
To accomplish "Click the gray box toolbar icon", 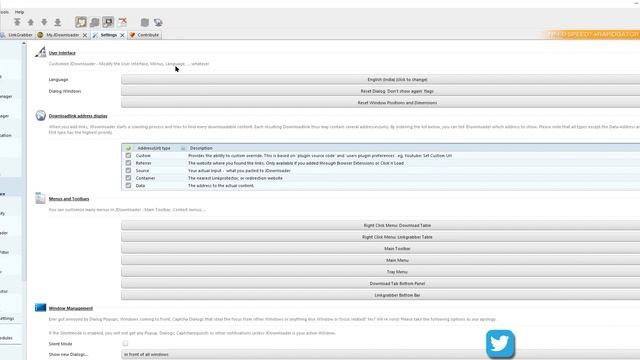I will click(x=144, y=22).
